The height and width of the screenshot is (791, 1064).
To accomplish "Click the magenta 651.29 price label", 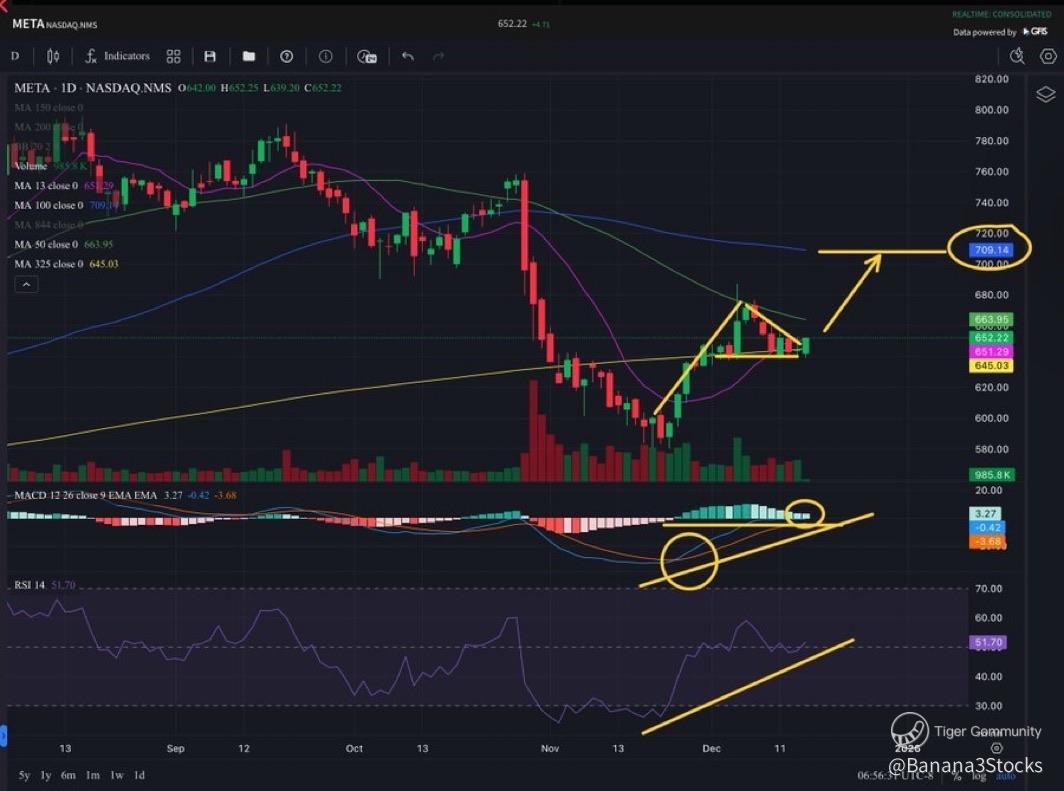I will click(991, 351).
